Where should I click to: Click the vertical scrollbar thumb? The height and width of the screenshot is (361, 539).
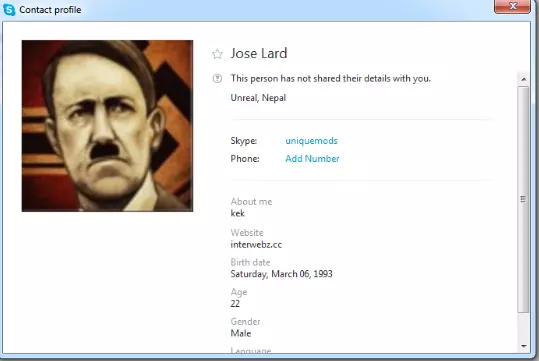524,199
